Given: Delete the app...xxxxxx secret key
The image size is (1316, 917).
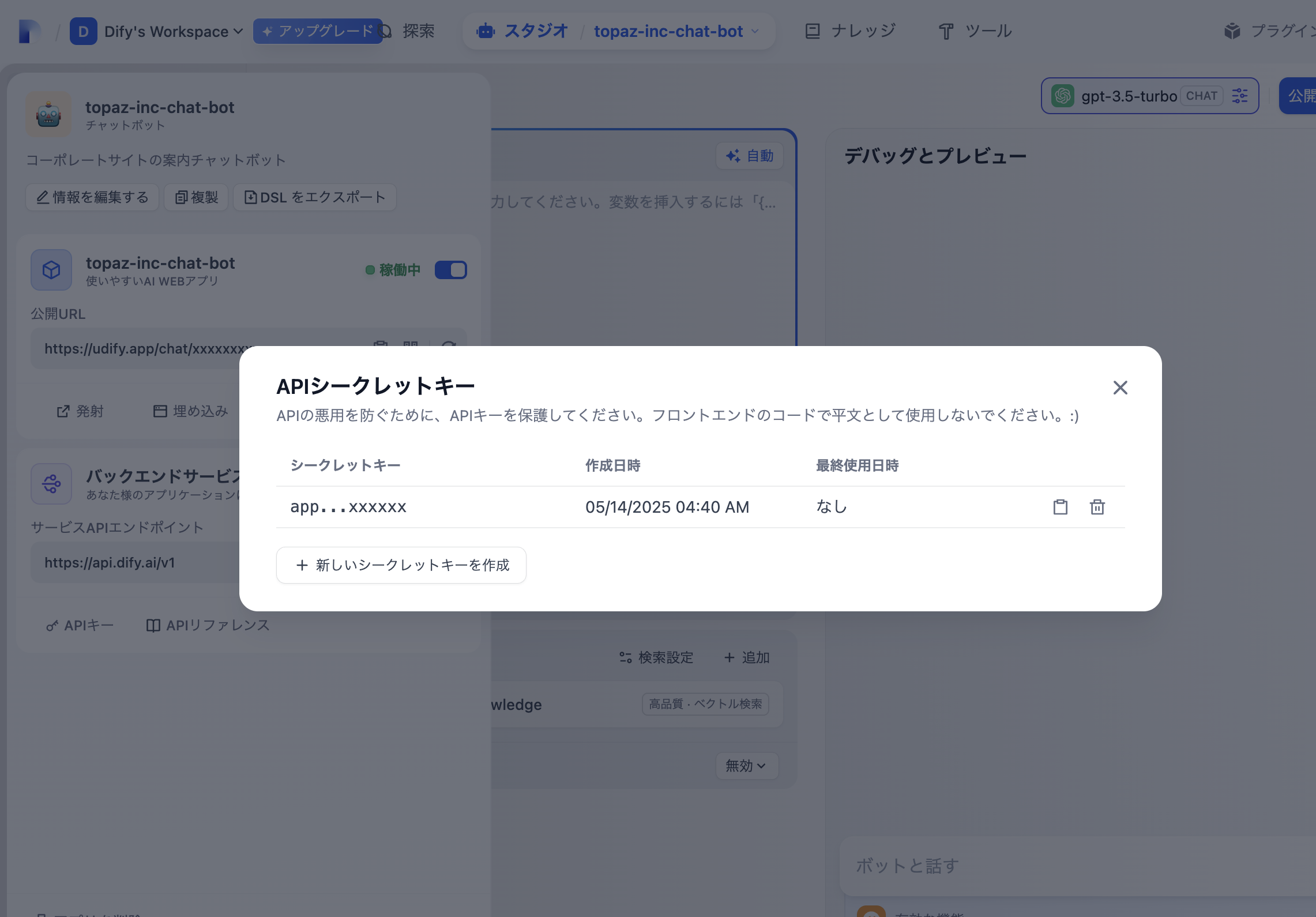Looking at the screenshot, I should click(x=1097, y=507).
